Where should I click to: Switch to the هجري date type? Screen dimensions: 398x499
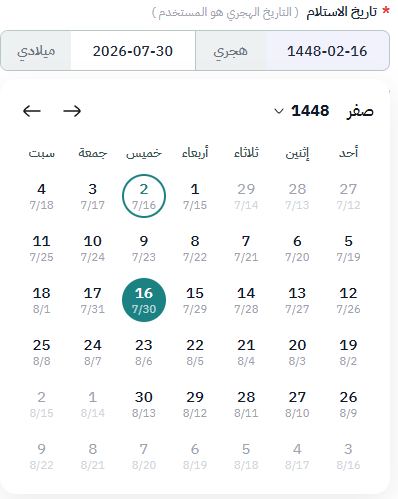point(231,51)
